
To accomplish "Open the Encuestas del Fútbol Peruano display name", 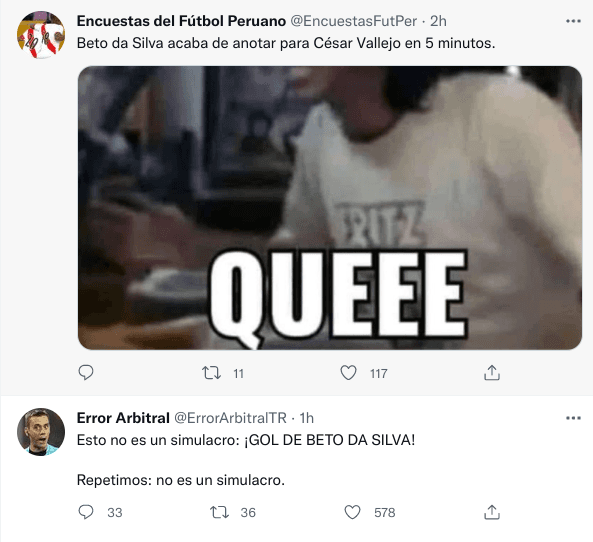I will coord(181,21).
